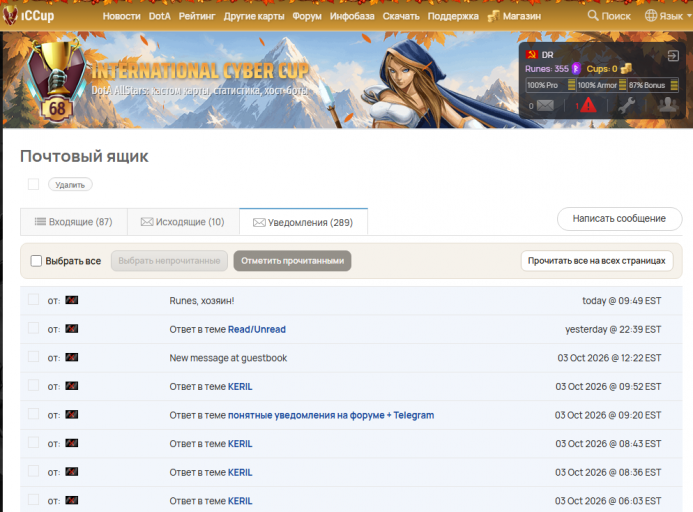Screen dimensions: 693x512
Task: Open the red warning triangle alert
Action: tap(588, 105)
